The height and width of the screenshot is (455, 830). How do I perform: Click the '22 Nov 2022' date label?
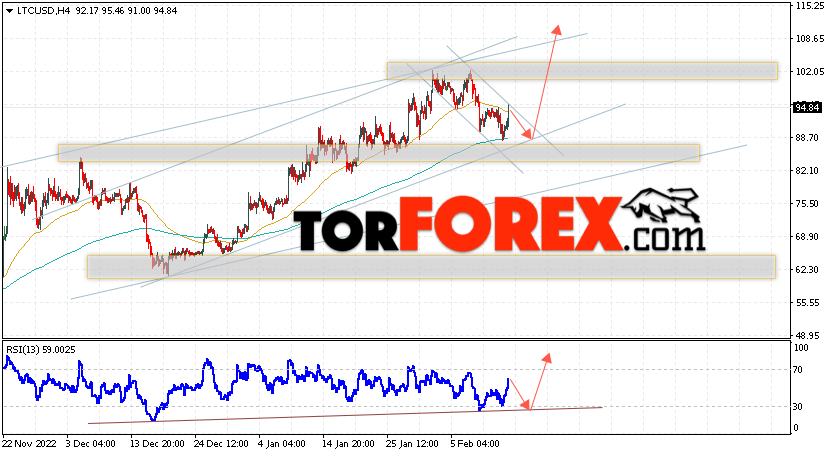tap(29, 443)
